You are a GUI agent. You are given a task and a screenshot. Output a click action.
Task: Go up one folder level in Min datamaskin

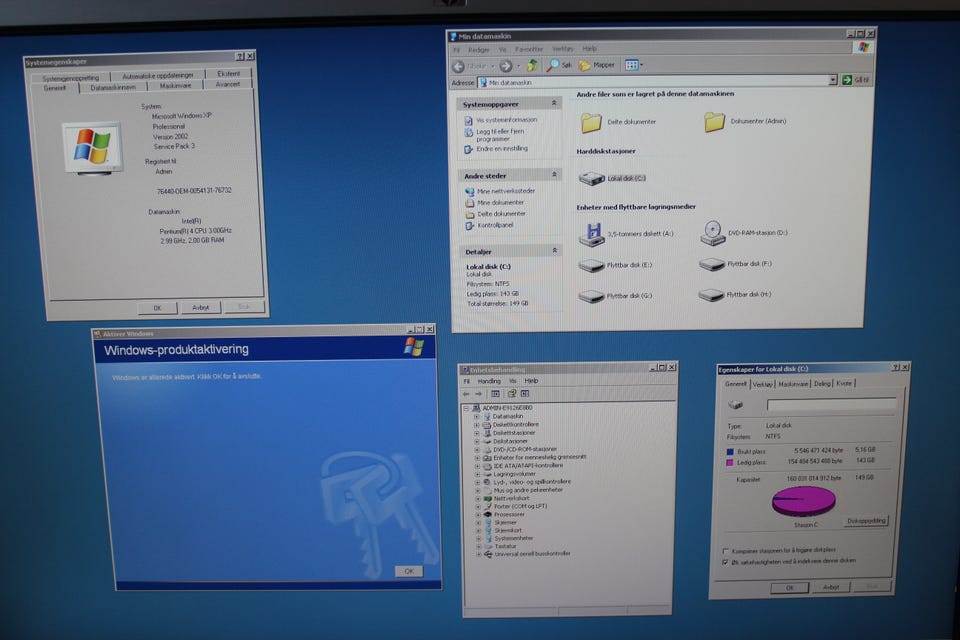pos(533,65)
